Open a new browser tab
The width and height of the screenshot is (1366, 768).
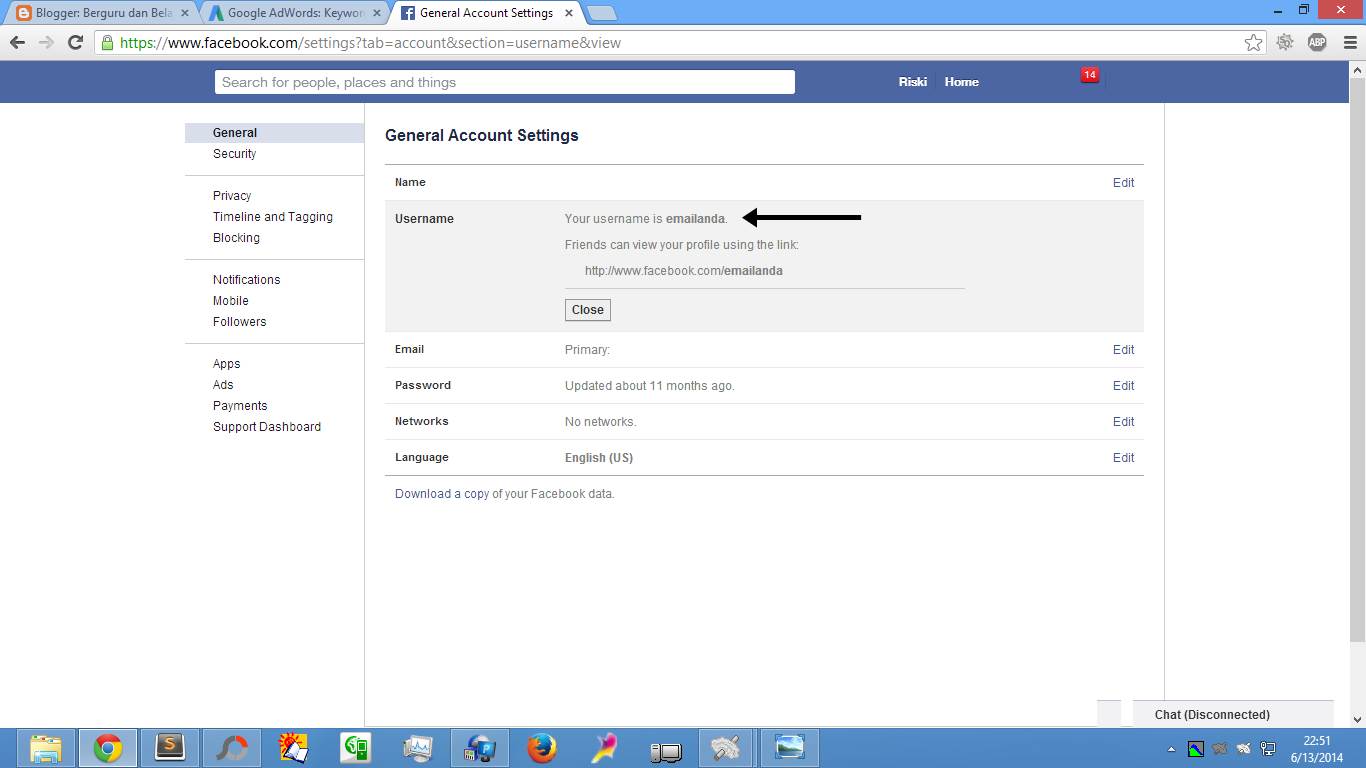coord(601,14)
